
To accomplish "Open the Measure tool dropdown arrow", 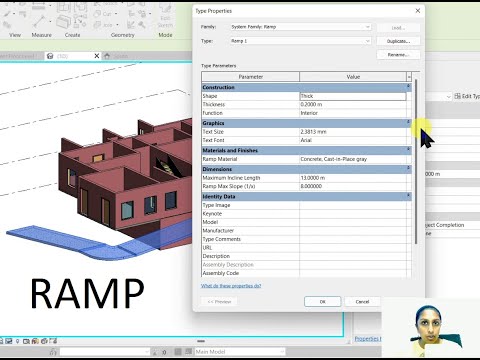I will [50, 22].
